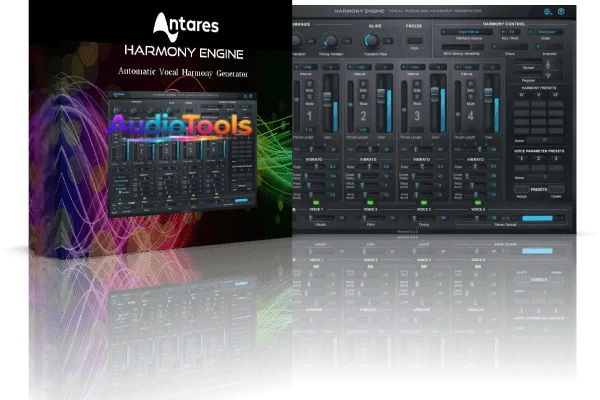Mute harmony voice 3
The image size is (600, 400).
coord(417,97)
